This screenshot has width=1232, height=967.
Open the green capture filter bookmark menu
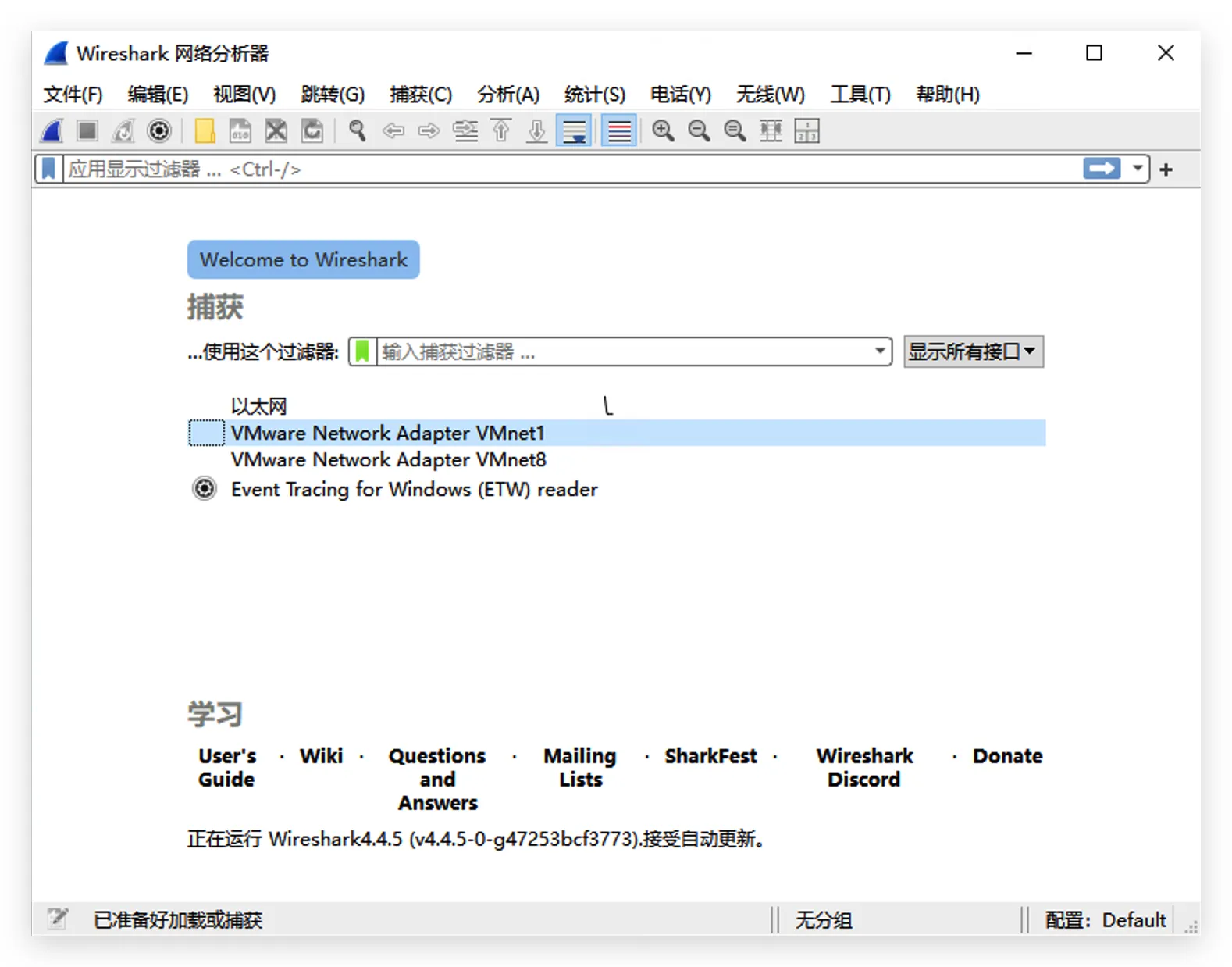click(x=362, y=351)
